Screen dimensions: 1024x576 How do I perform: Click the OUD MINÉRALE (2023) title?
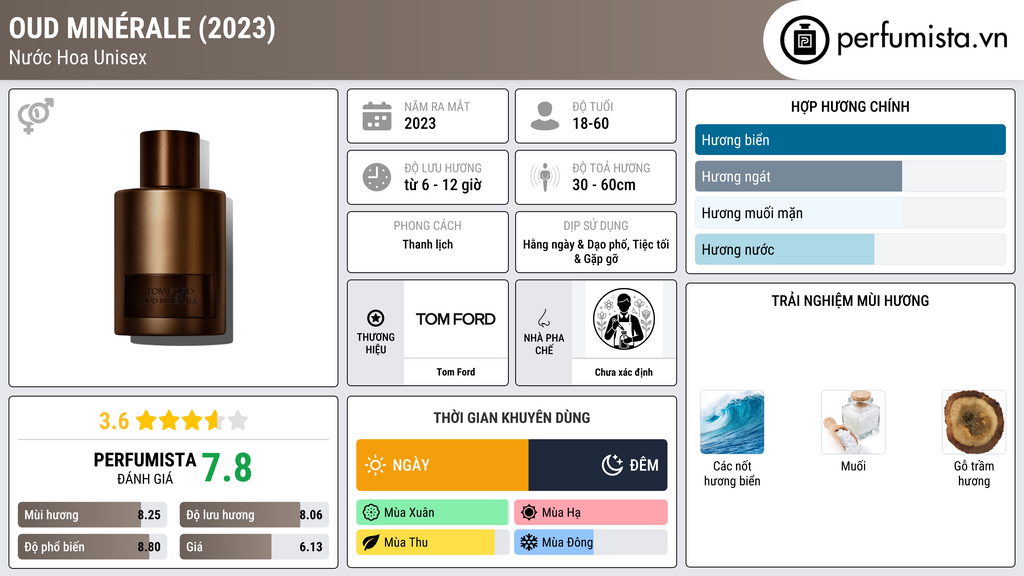142,28
